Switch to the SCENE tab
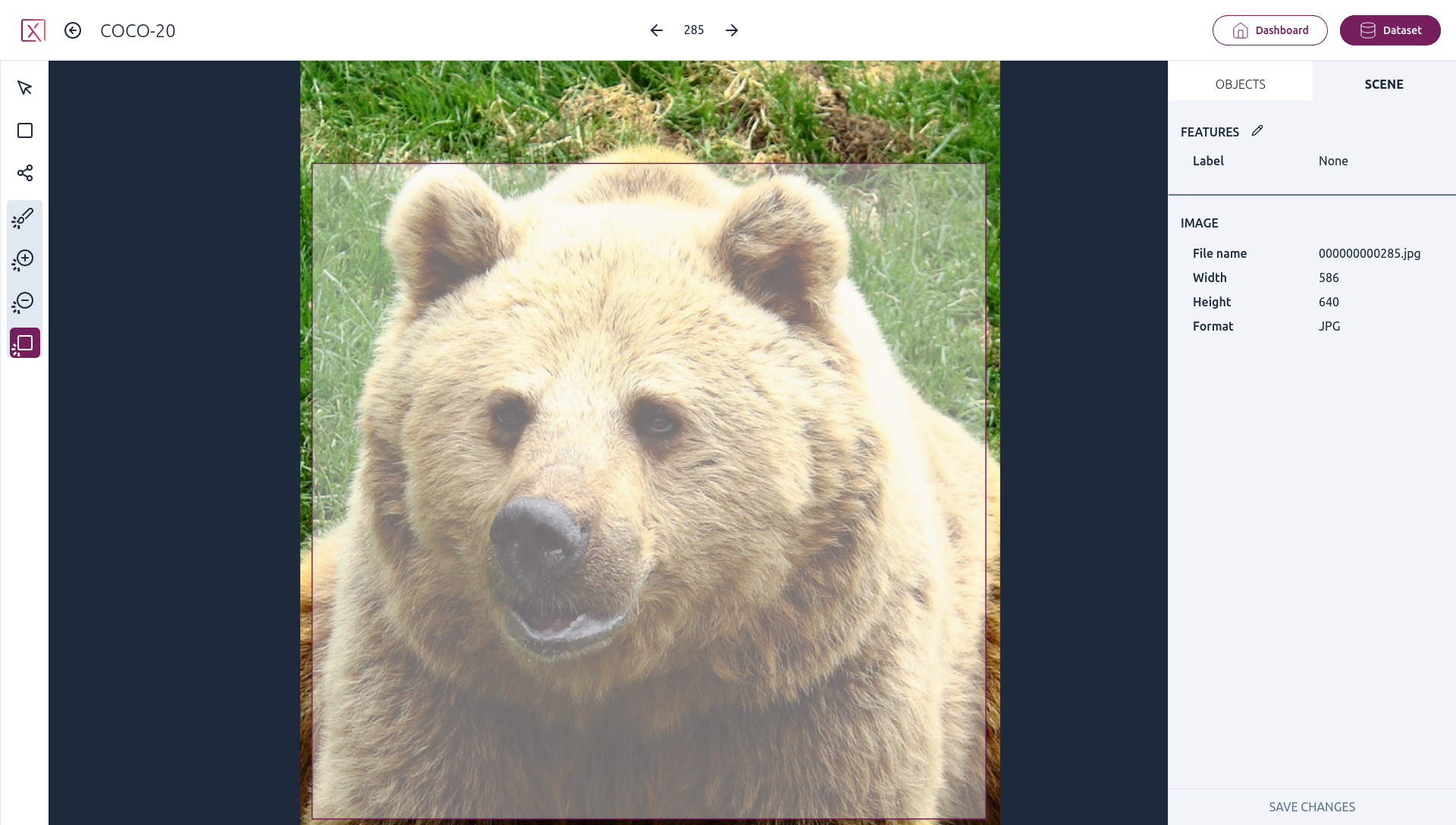This screenshot has width=1456, height=825. (1384, 84)
